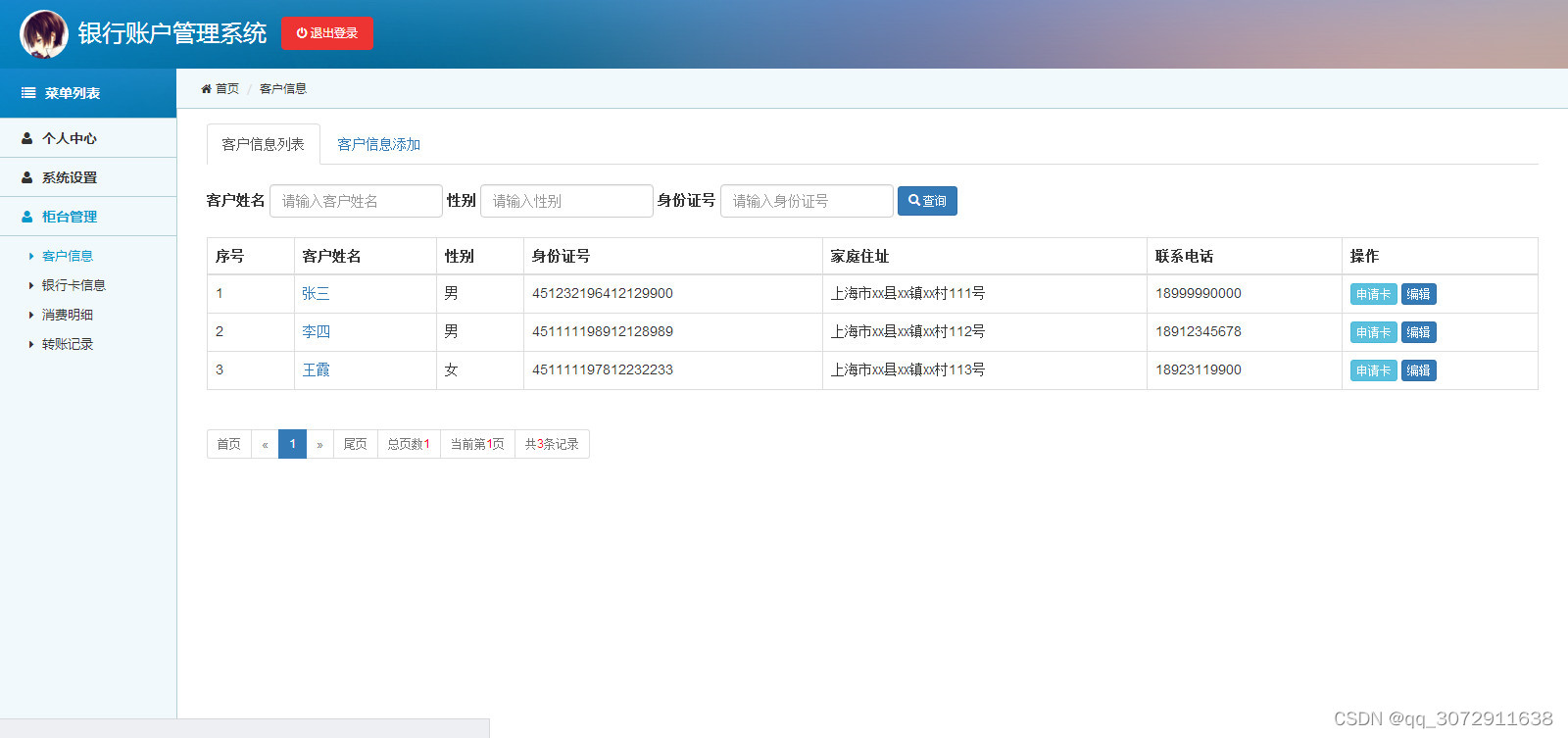Viewport: 1568px width, 738px height.
Task: Click ID number 451111198912128989
Action: click(x=603, y=331)
